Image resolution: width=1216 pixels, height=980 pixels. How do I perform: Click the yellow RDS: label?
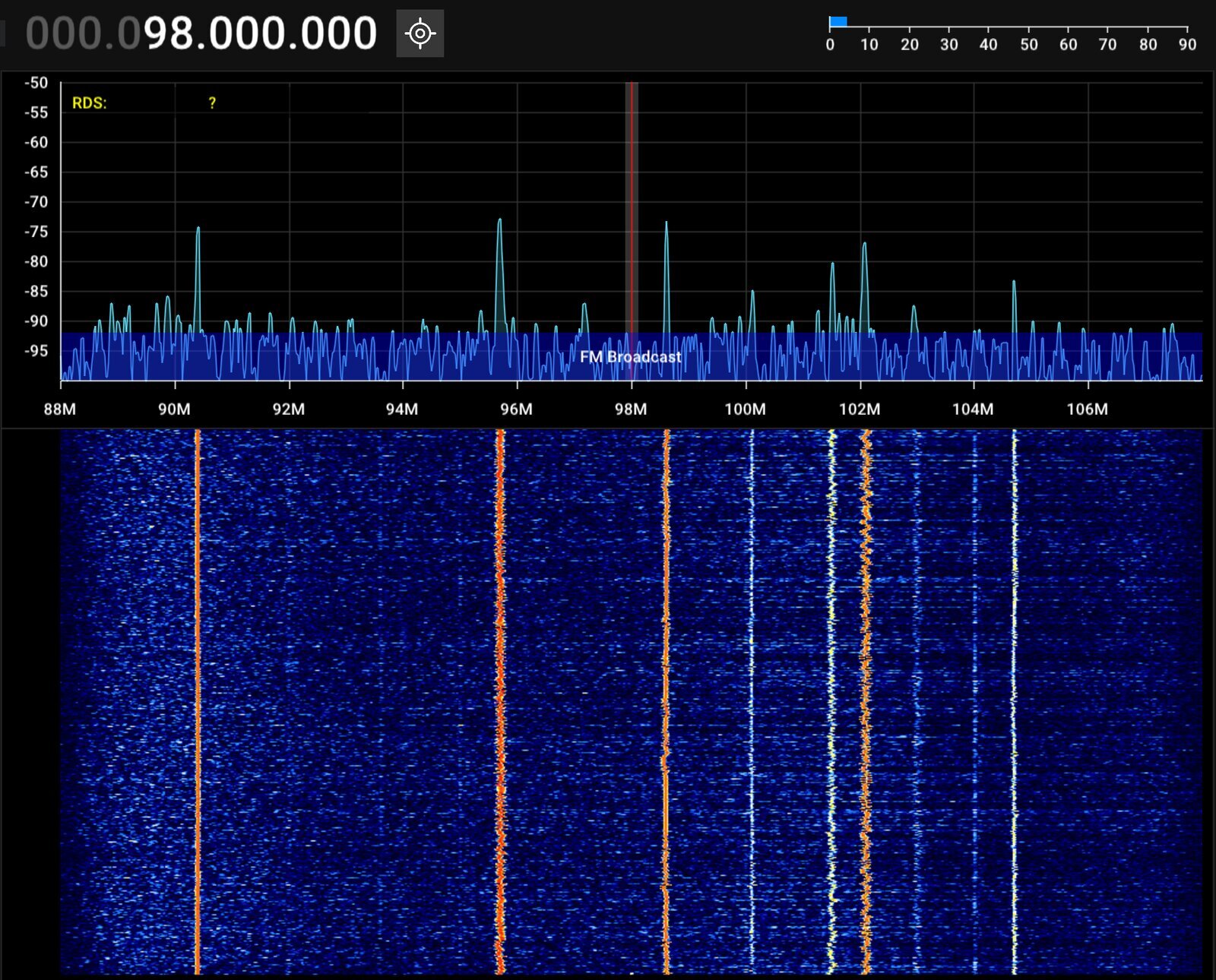tap(90, 103)
